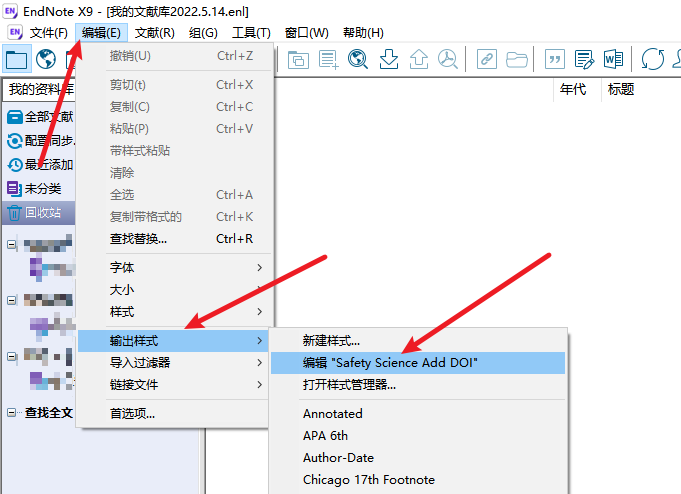The image size is (681, 494).
Task: Click the find full text PDF icon
Action: 448,59
